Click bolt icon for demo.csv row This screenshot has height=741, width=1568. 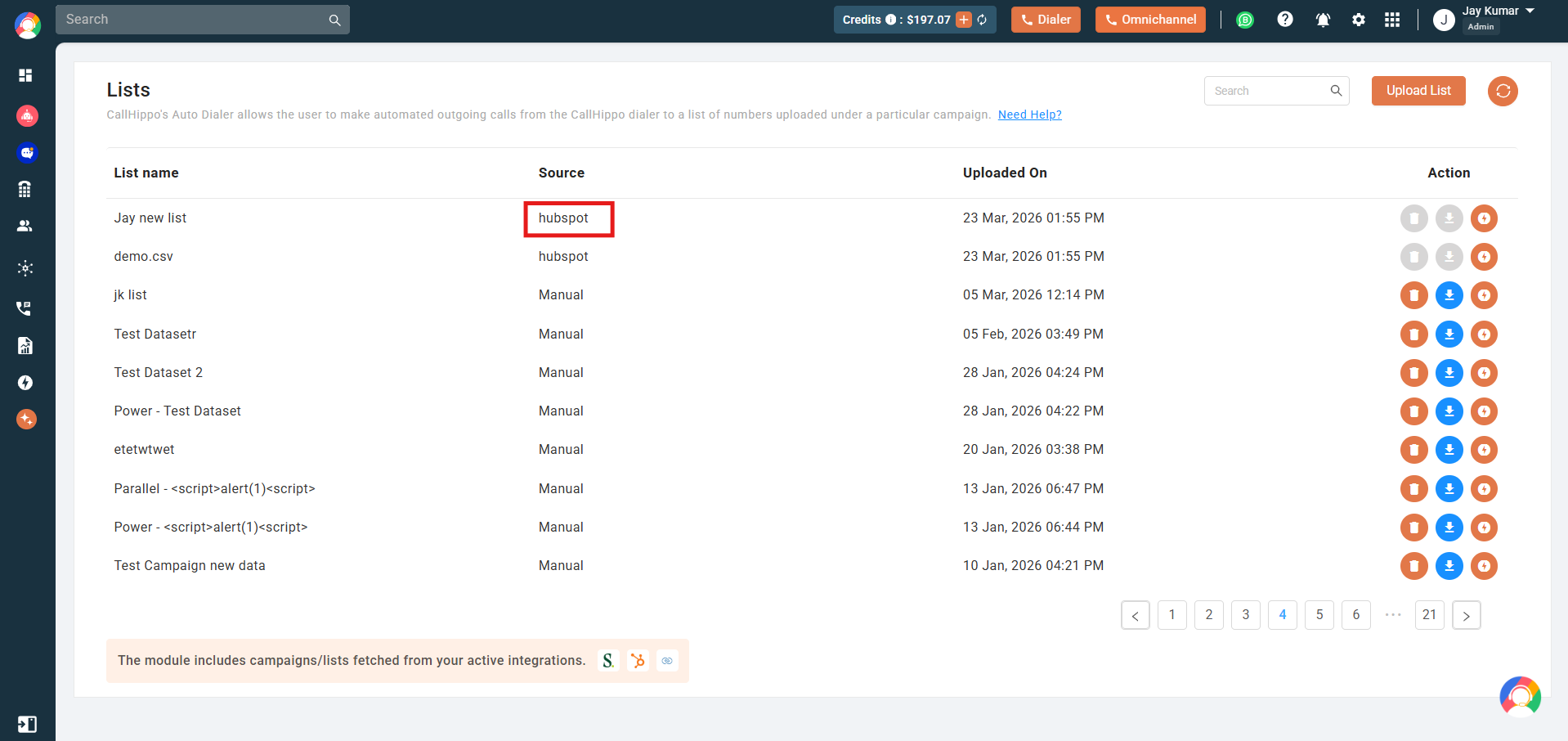[x=1485, y=257]
